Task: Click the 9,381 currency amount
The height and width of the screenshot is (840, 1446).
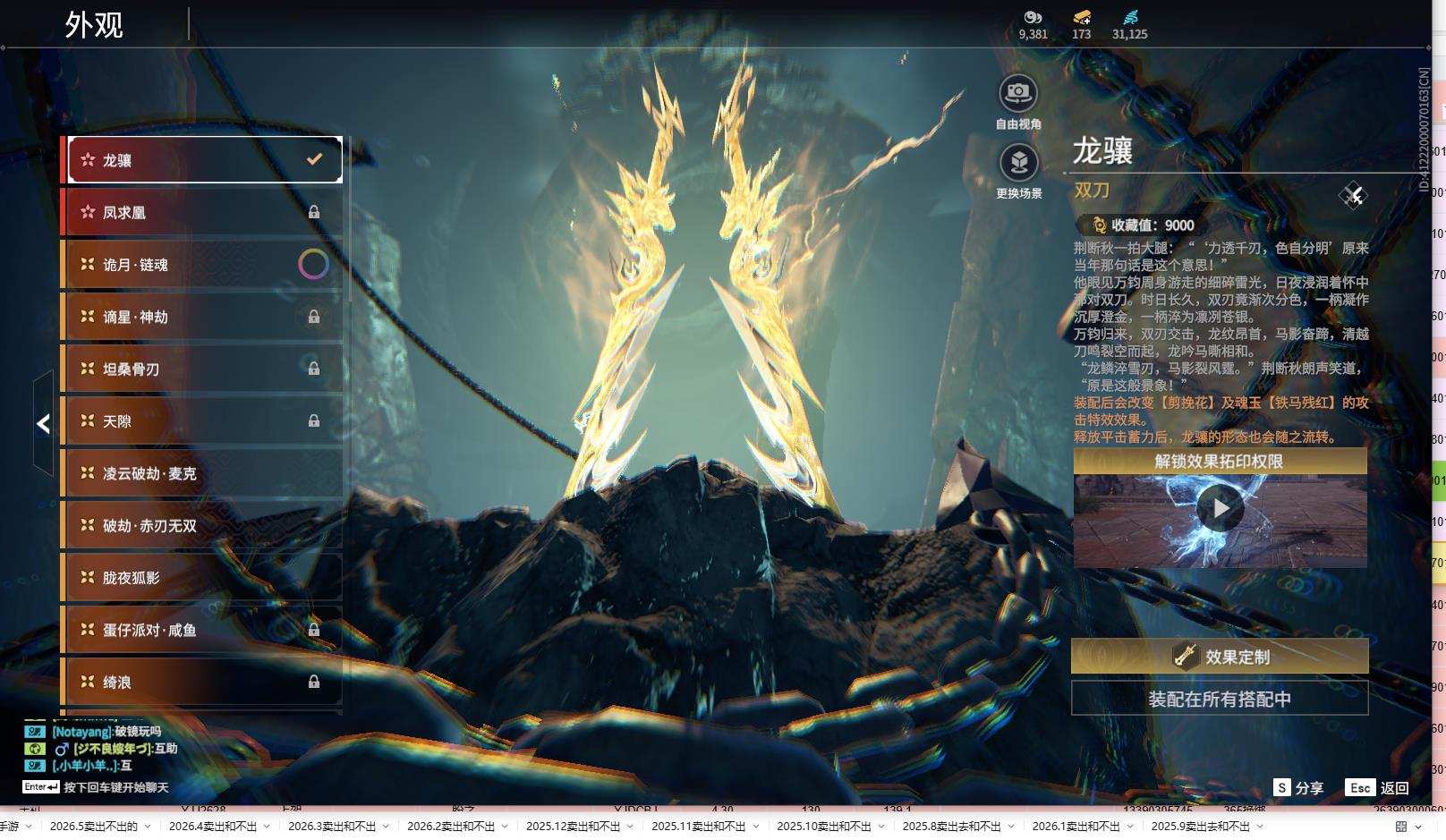Action: click(1033, 34)
